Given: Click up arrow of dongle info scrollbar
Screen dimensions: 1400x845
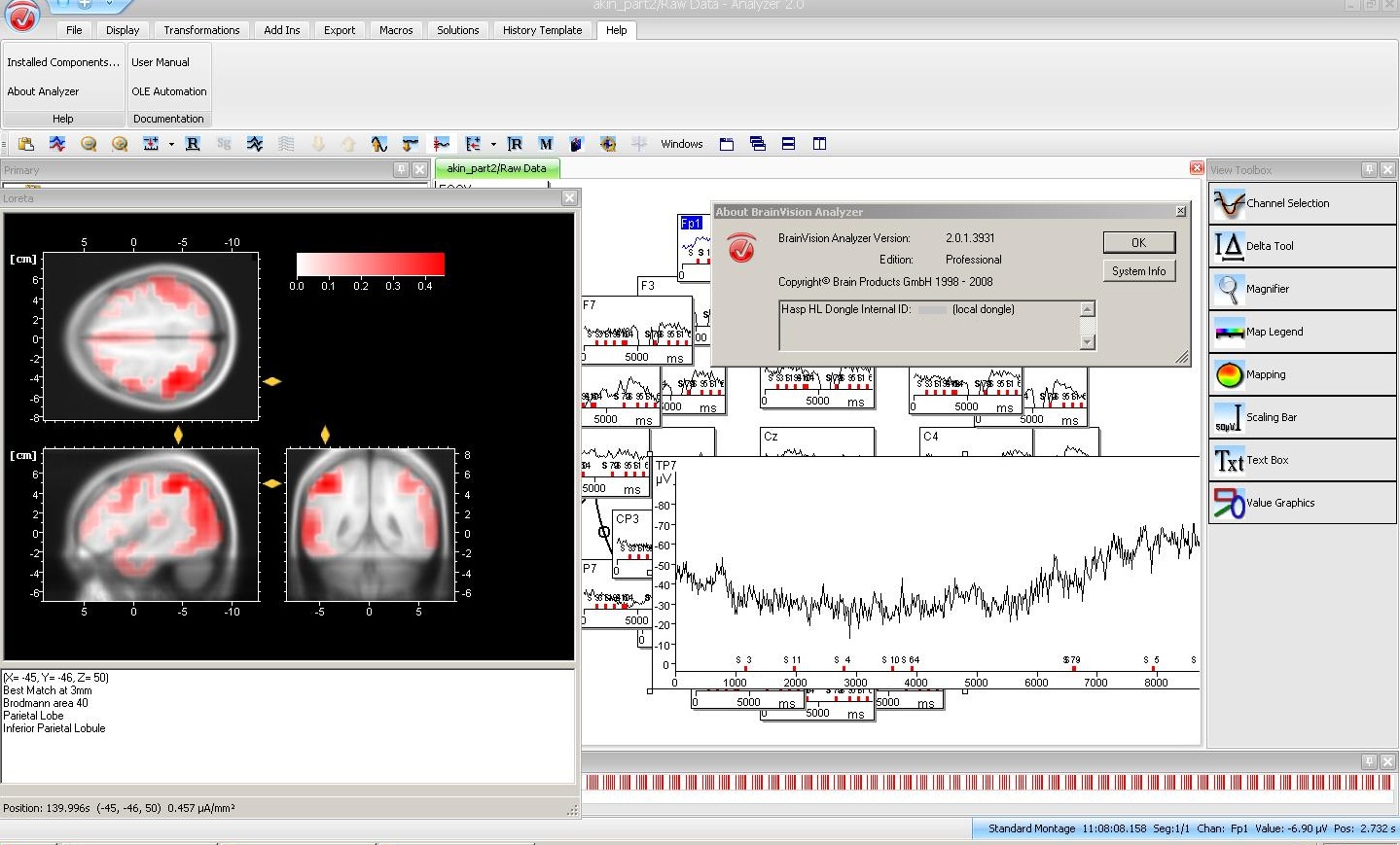Looking at the screenshot, I should coord(1088,309).
